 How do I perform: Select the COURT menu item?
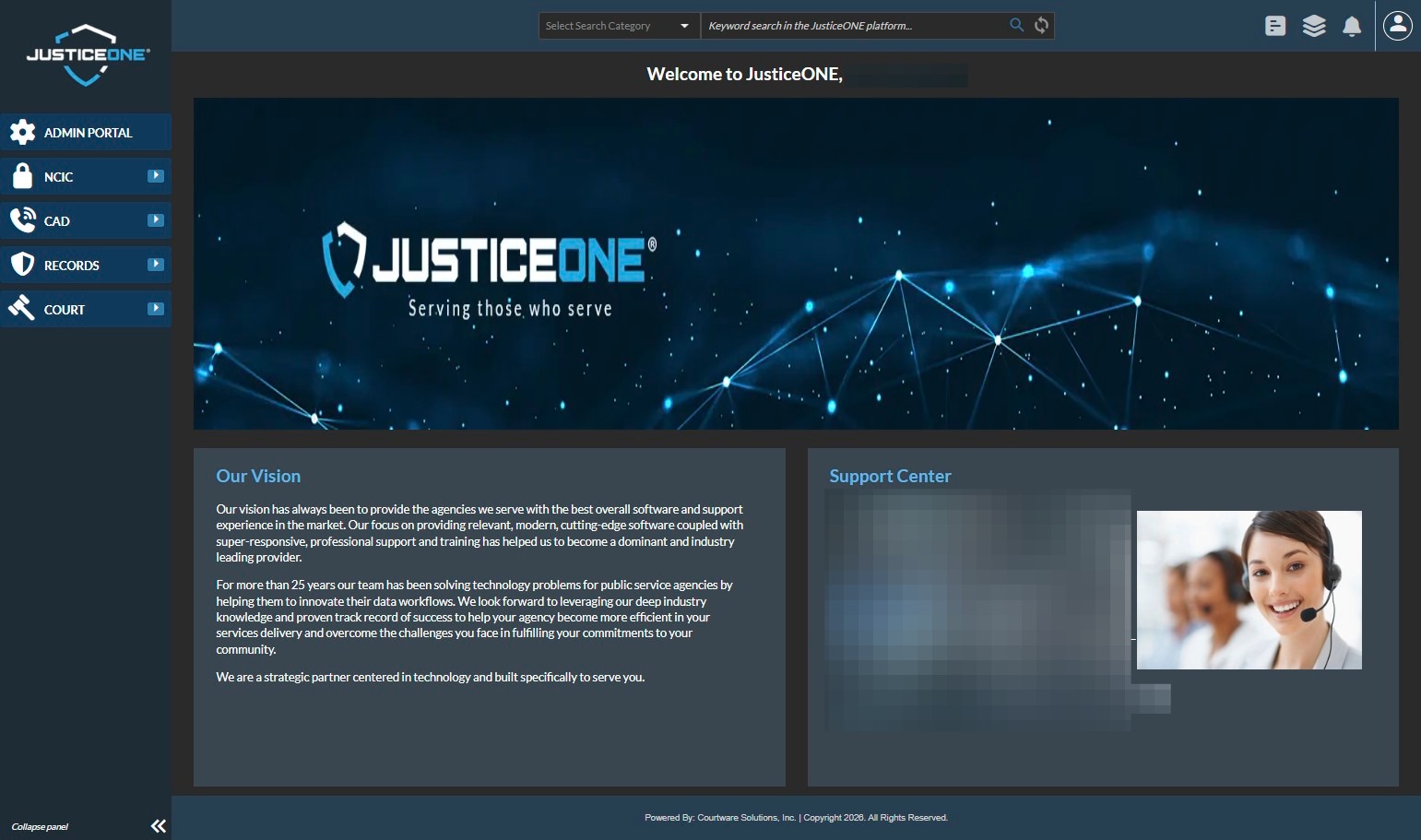(x=86, y=309)
